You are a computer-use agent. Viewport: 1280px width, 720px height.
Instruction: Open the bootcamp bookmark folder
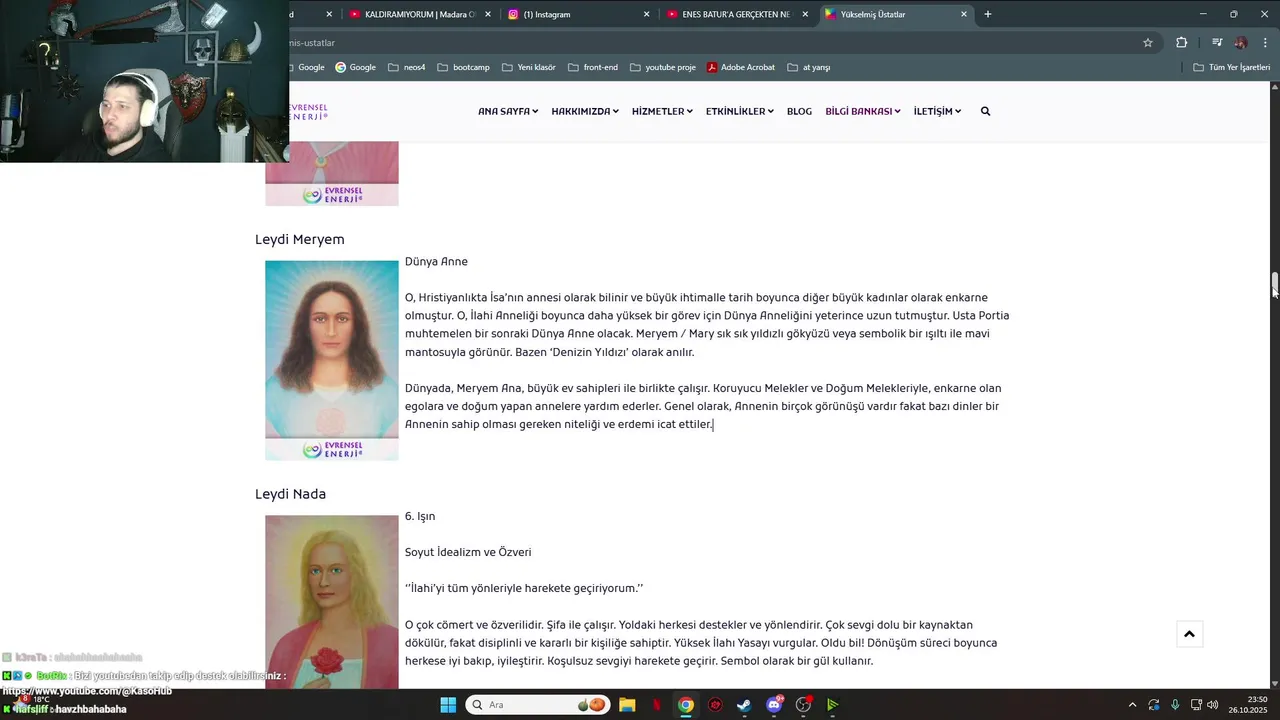click(x=463, y=67)
